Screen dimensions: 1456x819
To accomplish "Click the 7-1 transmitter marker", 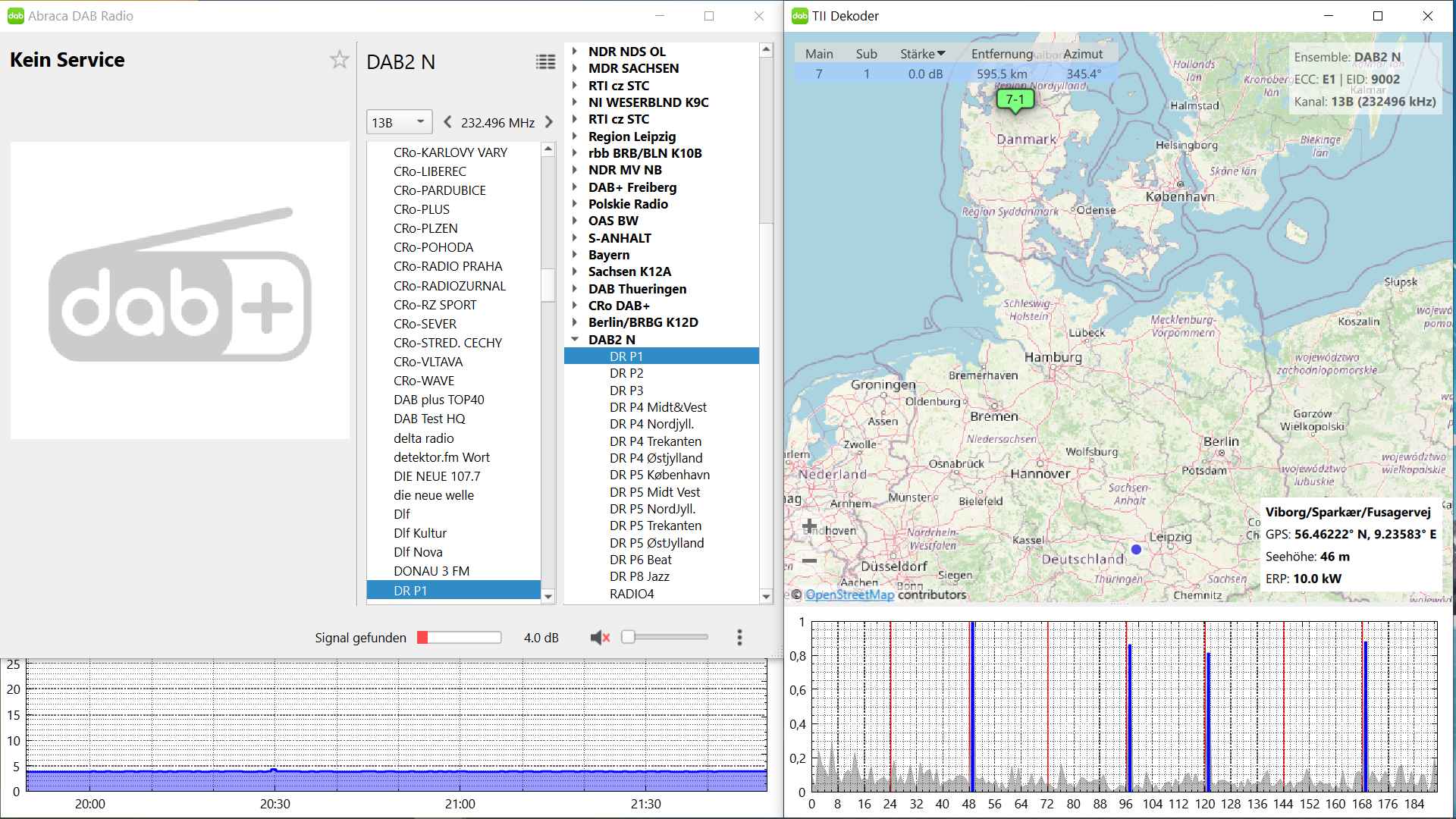I will tap(1015, 99).
